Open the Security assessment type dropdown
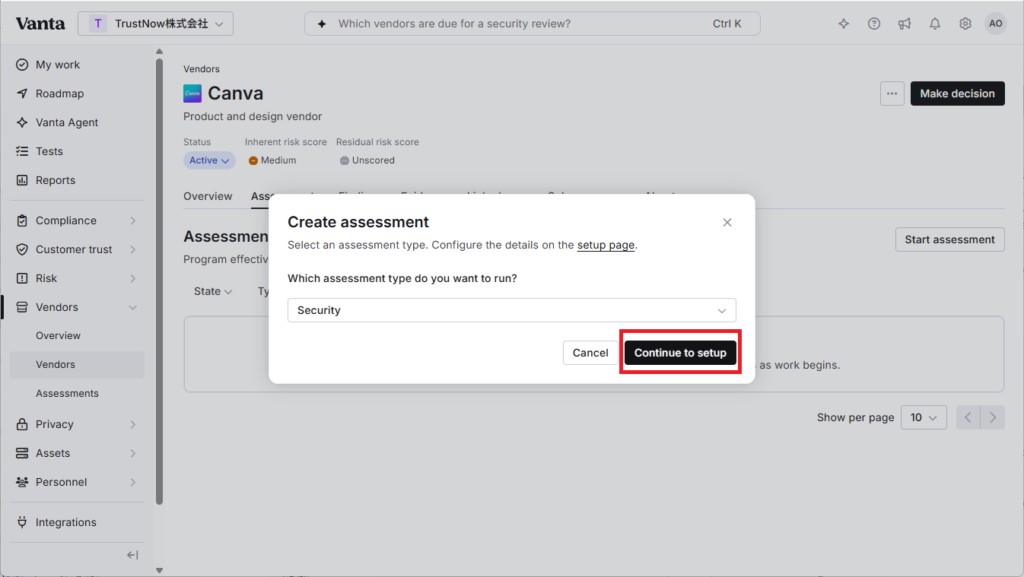The image size is (1024, 577). 511,310
